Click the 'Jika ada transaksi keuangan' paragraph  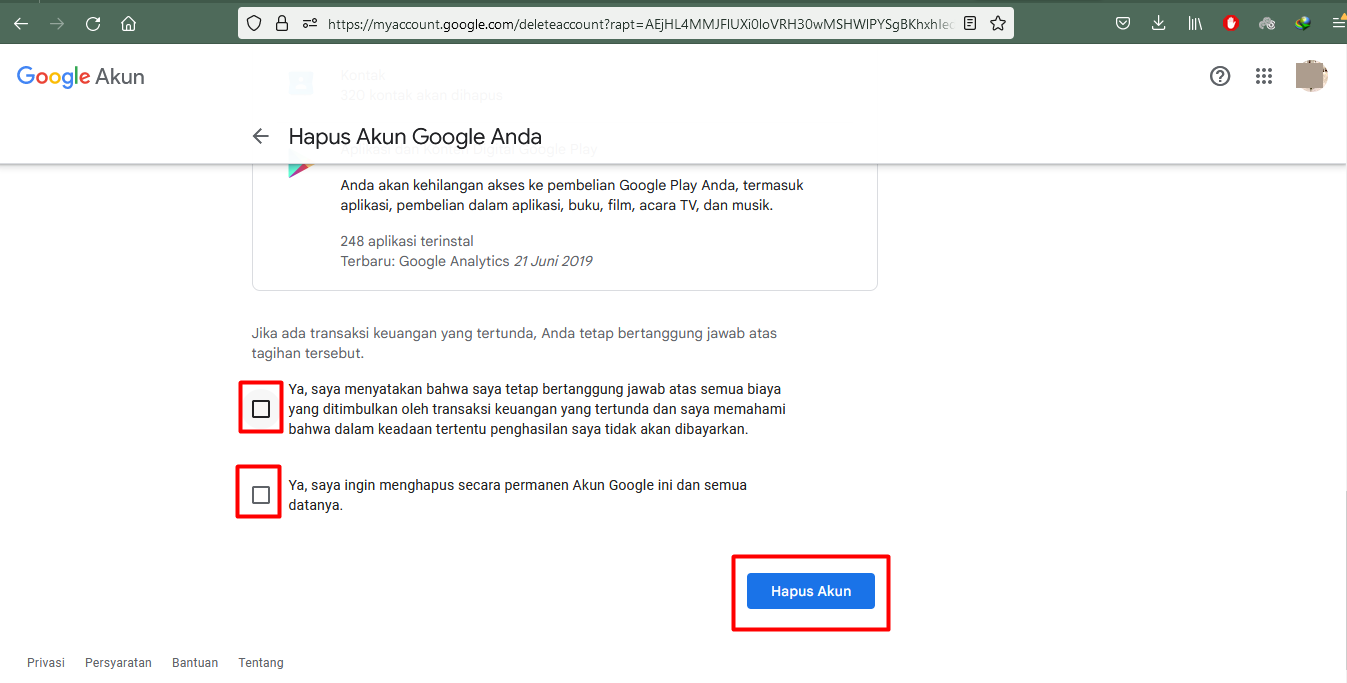click(514, 343)
